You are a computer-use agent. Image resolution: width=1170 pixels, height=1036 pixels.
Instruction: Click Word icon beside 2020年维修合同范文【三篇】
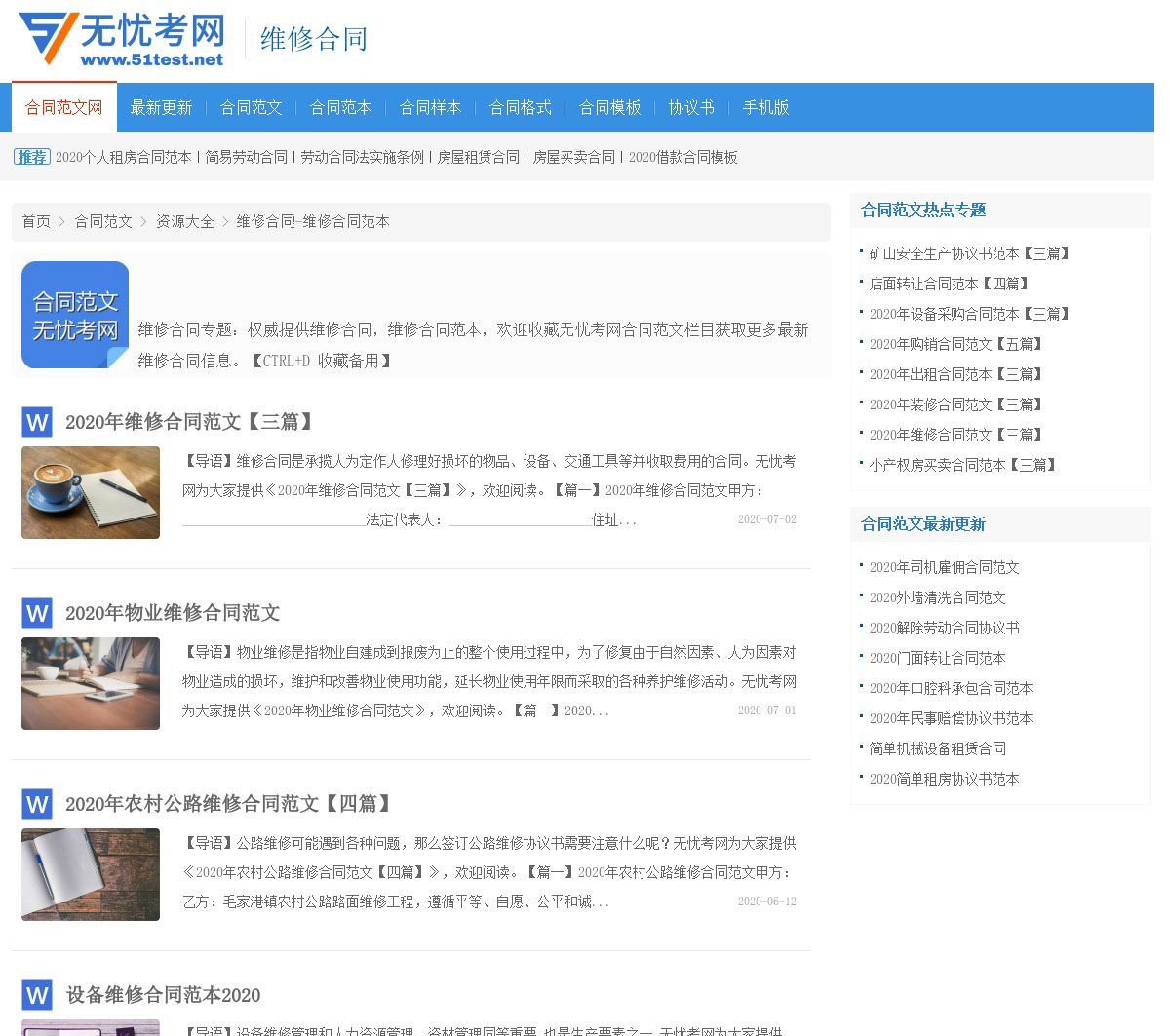coord(37,422)
